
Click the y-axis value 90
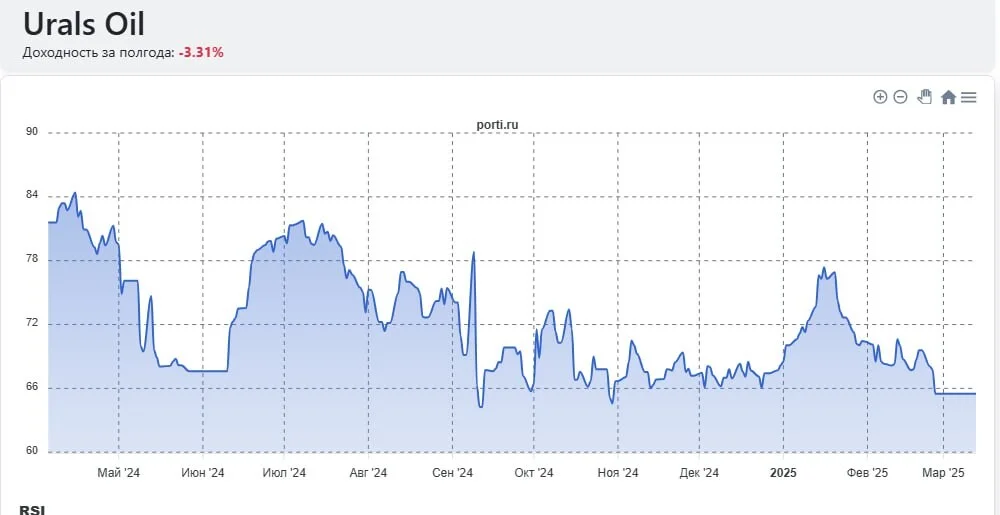[32, 132]
